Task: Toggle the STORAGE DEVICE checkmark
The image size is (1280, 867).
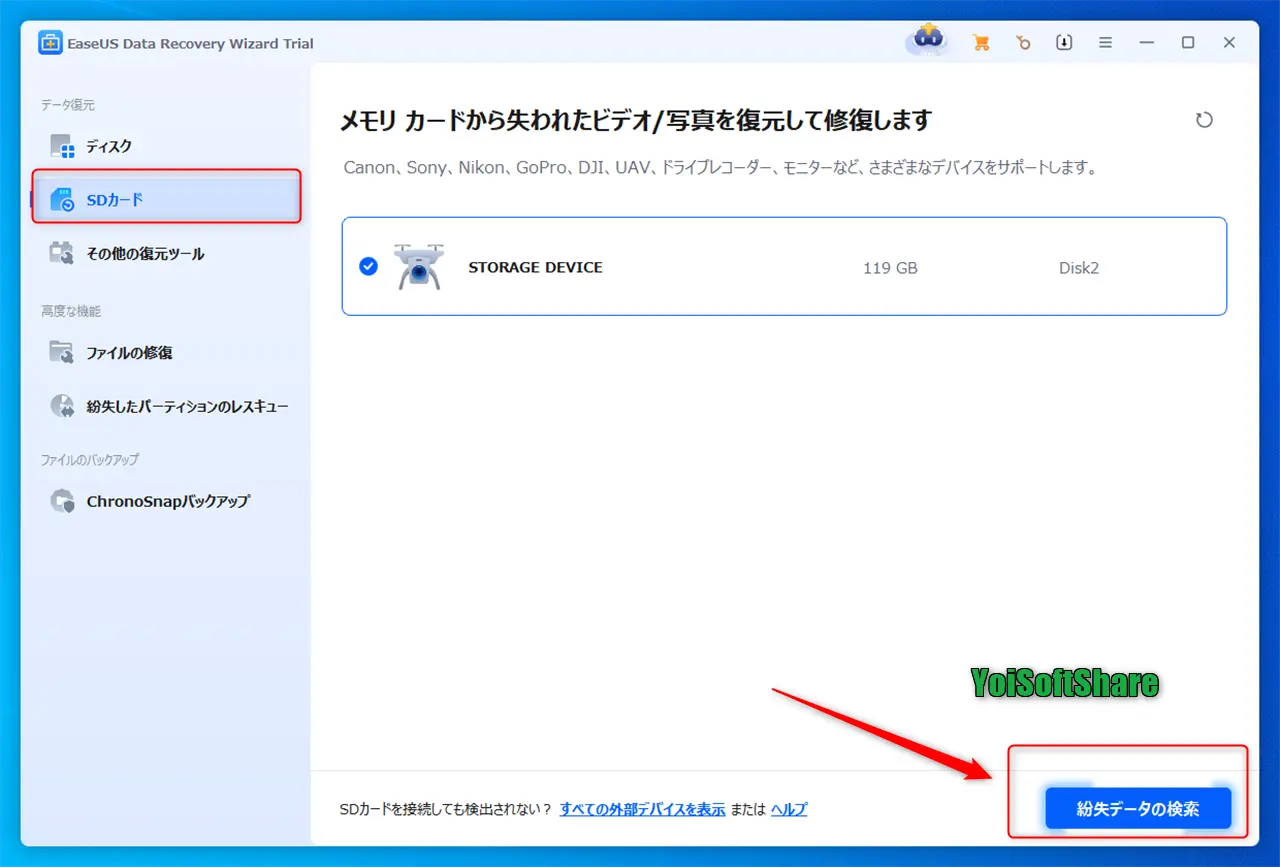Action: point(369,267)
